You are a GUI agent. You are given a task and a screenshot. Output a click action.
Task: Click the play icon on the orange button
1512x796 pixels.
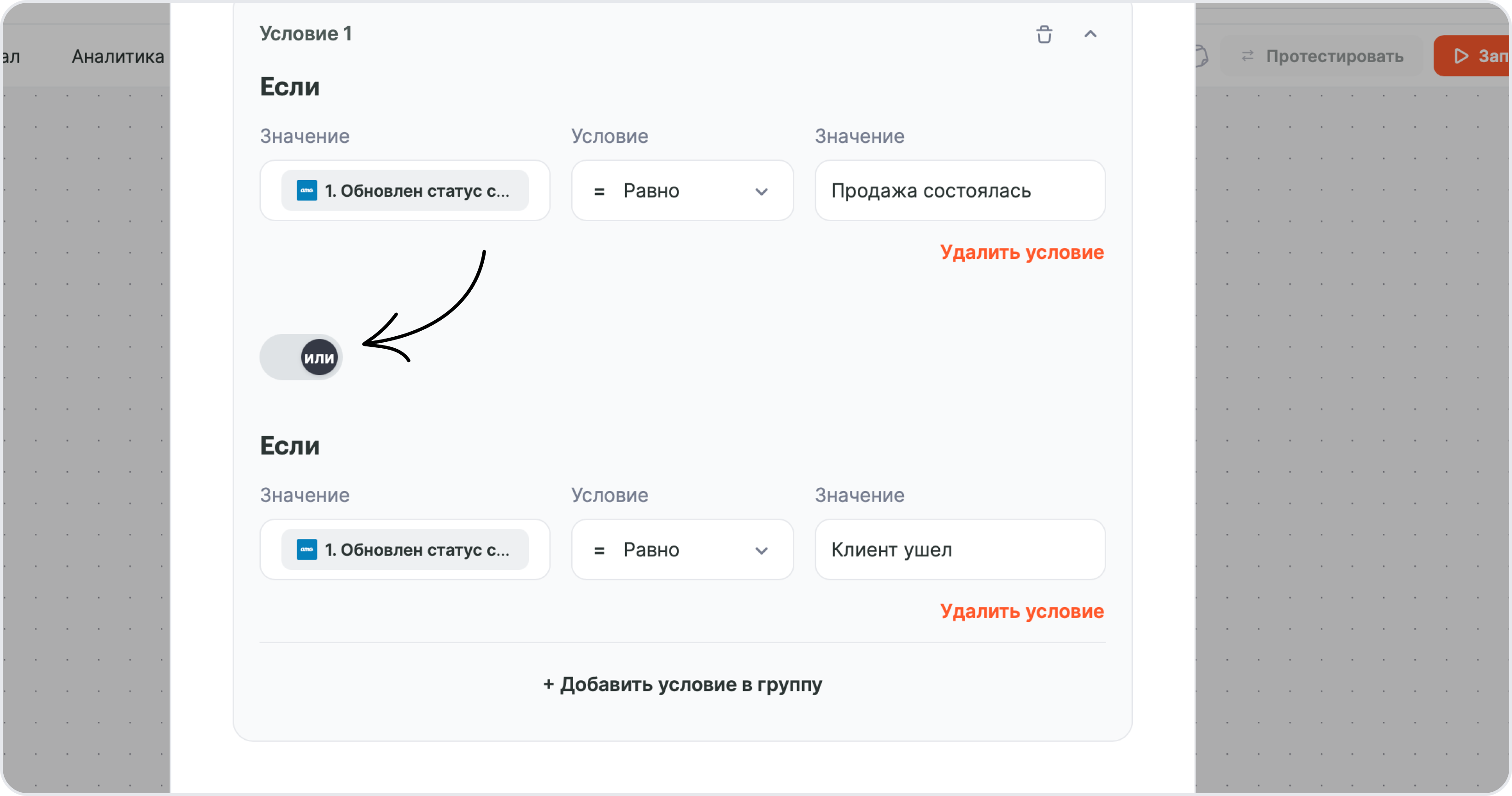coord(1461,56)
